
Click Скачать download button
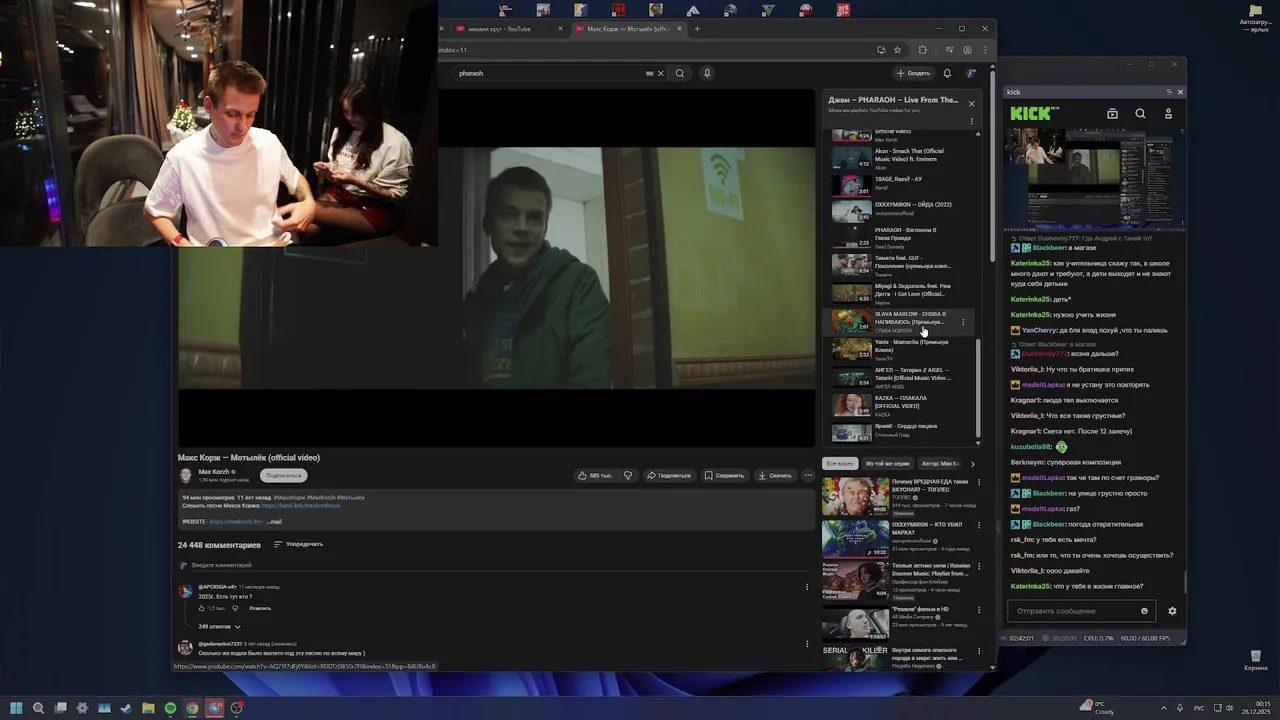pyautogui.click(x=774, y=475)
